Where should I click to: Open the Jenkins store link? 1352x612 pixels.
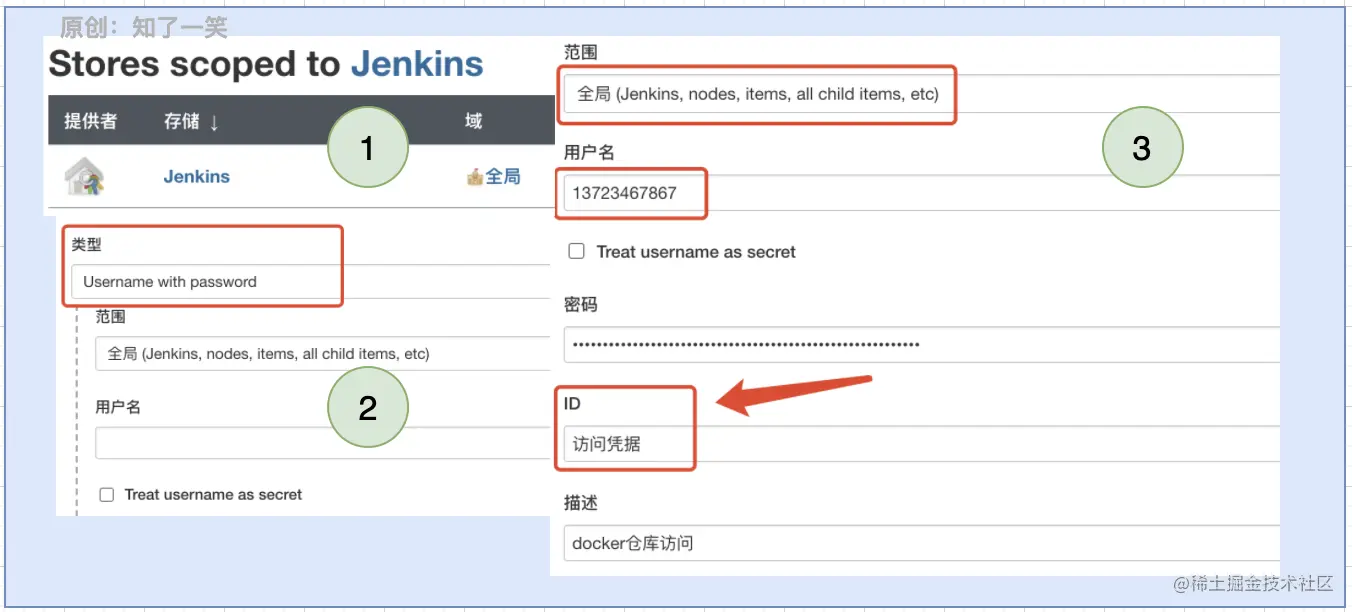tap(196, 176)
